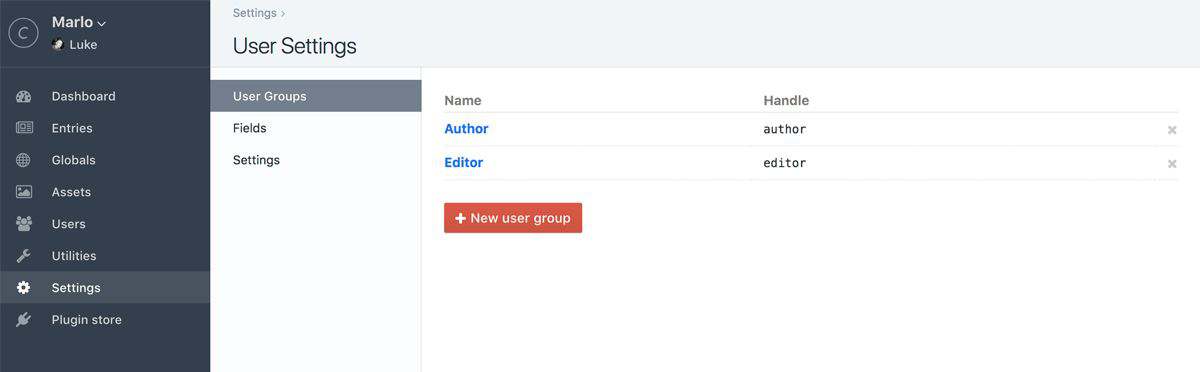Click the circular C site logo
This screenshot has width=1200, height=372.
[23, 33]
